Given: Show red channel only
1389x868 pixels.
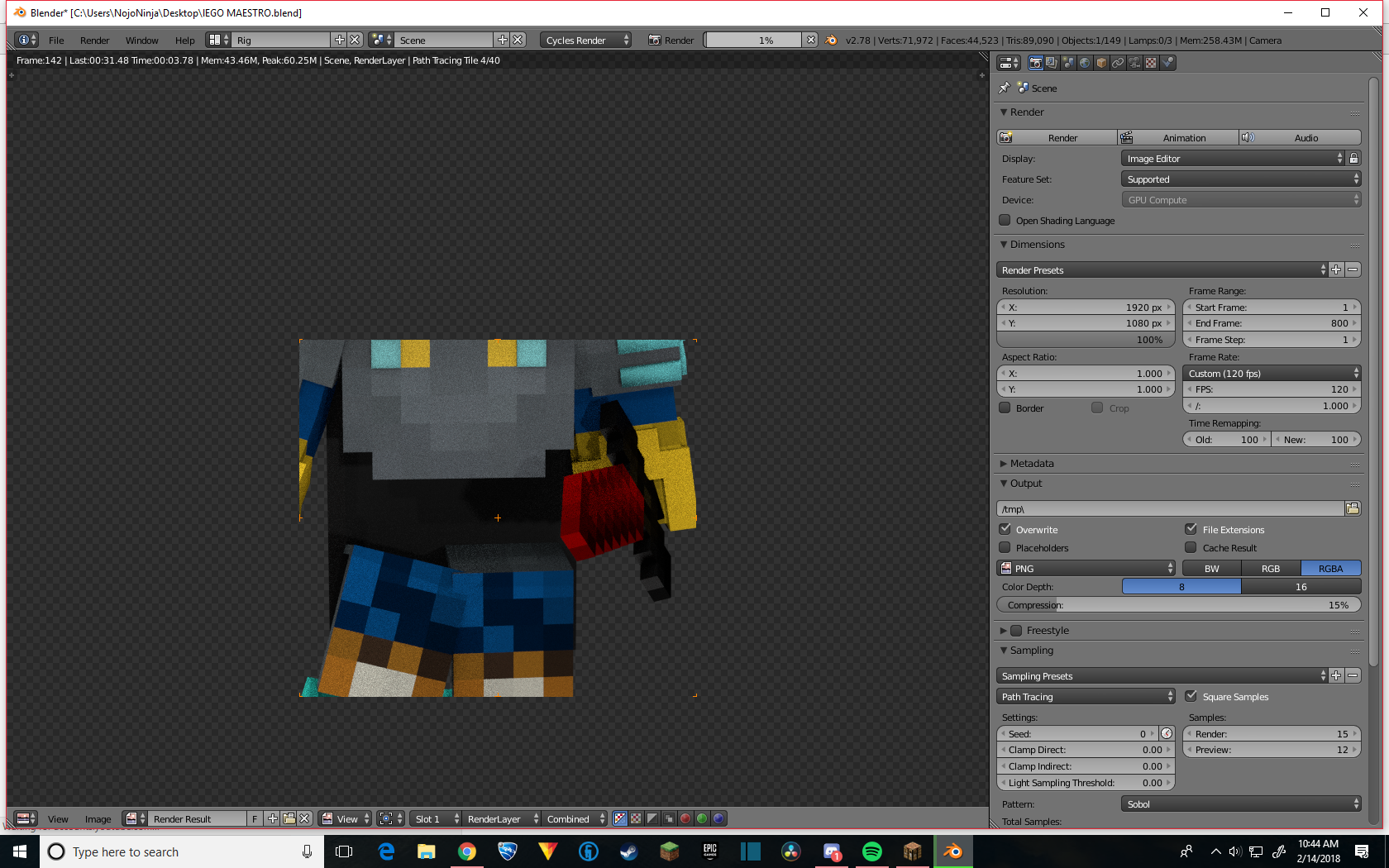Looking at the screenshot, I should (685, 818).
